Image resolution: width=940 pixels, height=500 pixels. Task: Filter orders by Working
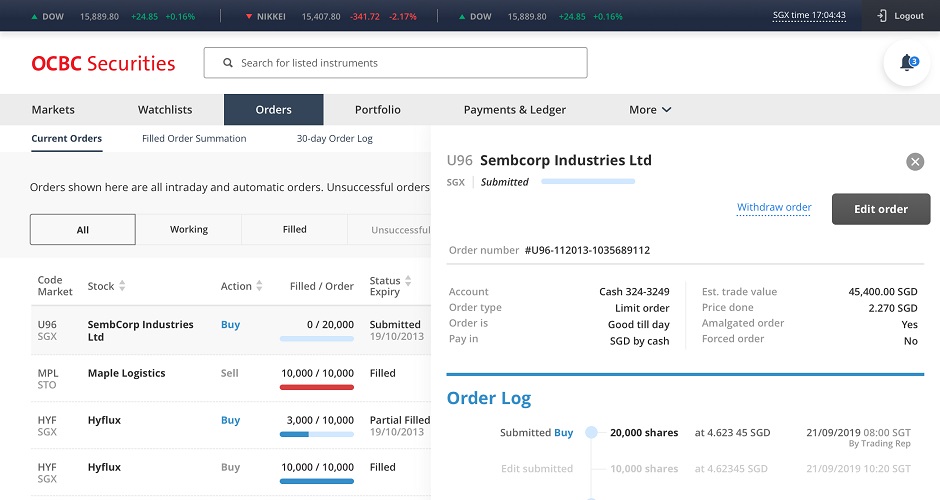[189, 230]
